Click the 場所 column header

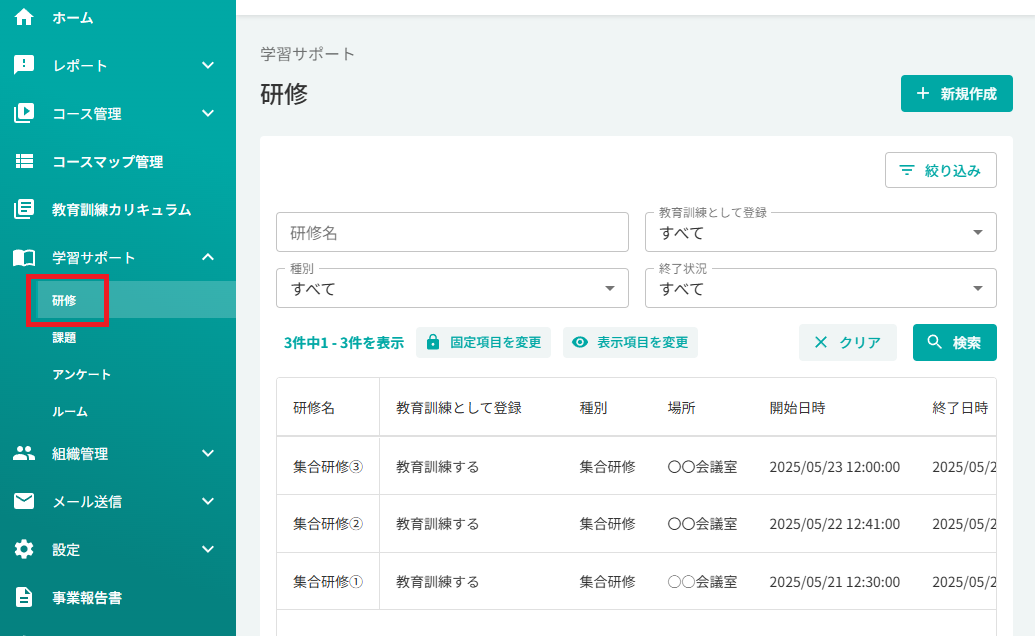tap(682, 408)
